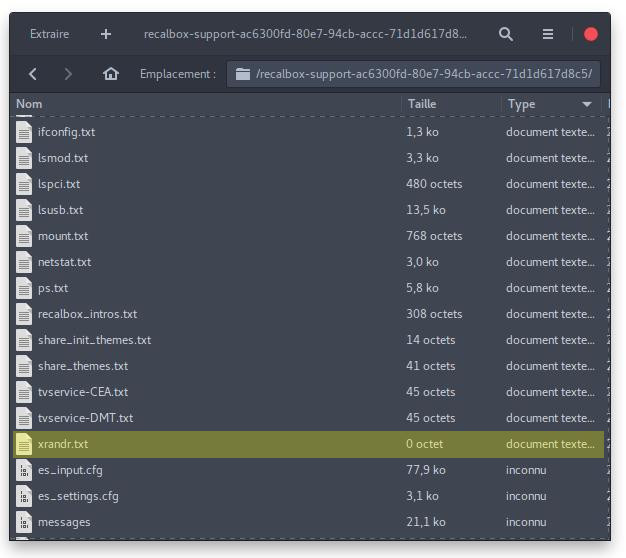This screenshot has width=626, height=558.
Task: Click the 41 octets size value
Action: pyautogui.click(x=430, y=366)
